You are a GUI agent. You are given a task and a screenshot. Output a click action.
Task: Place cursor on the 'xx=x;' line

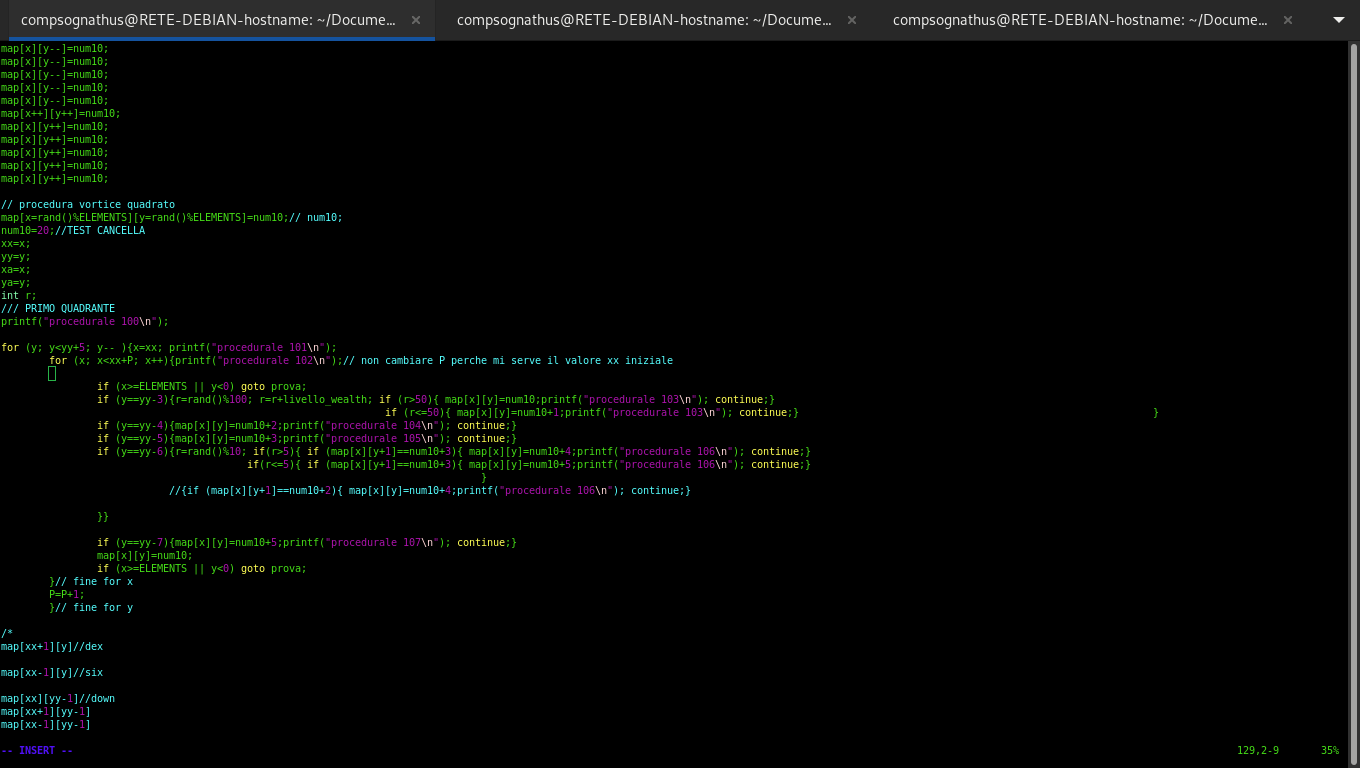16,243
